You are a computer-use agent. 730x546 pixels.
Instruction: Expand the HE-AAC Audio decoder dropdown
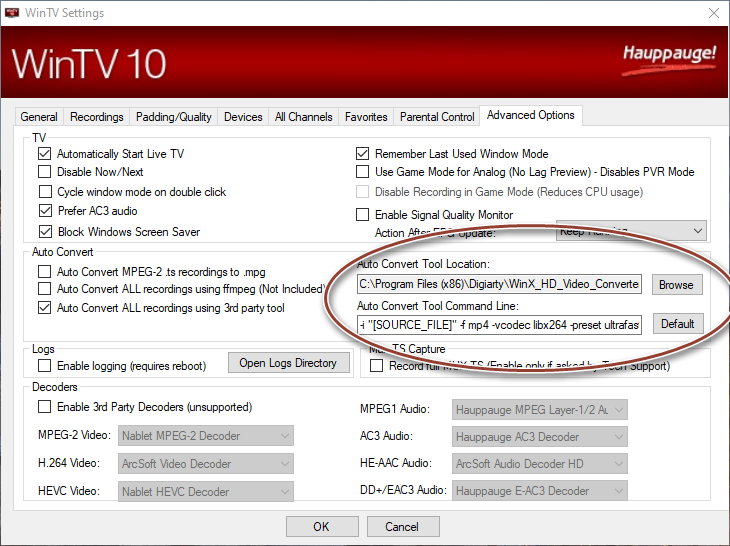click(540, 464)
